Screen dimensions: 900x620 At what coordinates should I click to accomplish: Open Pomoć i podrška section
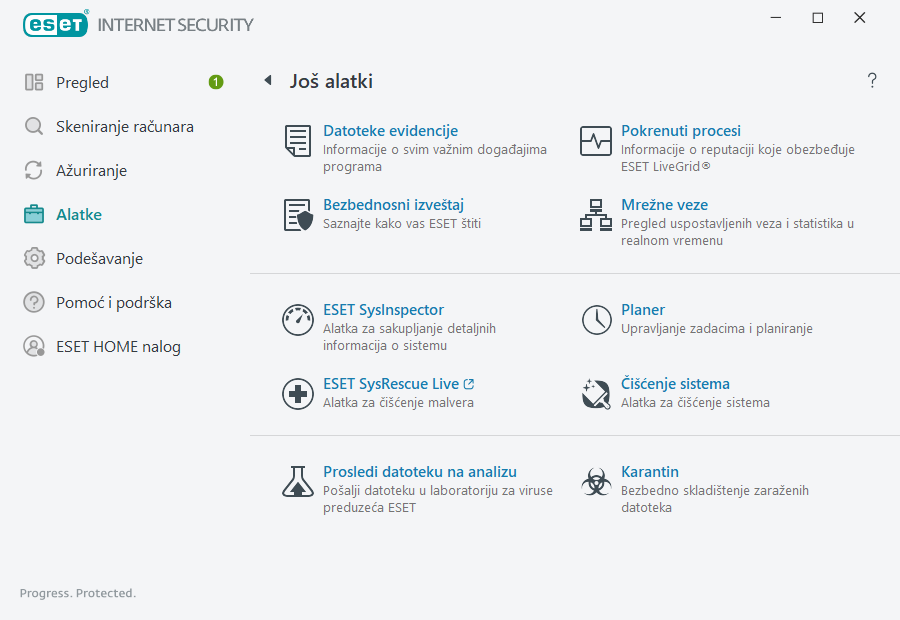(107, 303)
